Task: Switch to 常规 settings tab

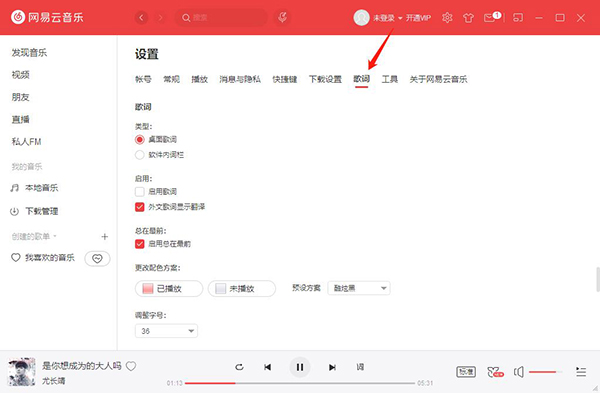Action: 171,79
